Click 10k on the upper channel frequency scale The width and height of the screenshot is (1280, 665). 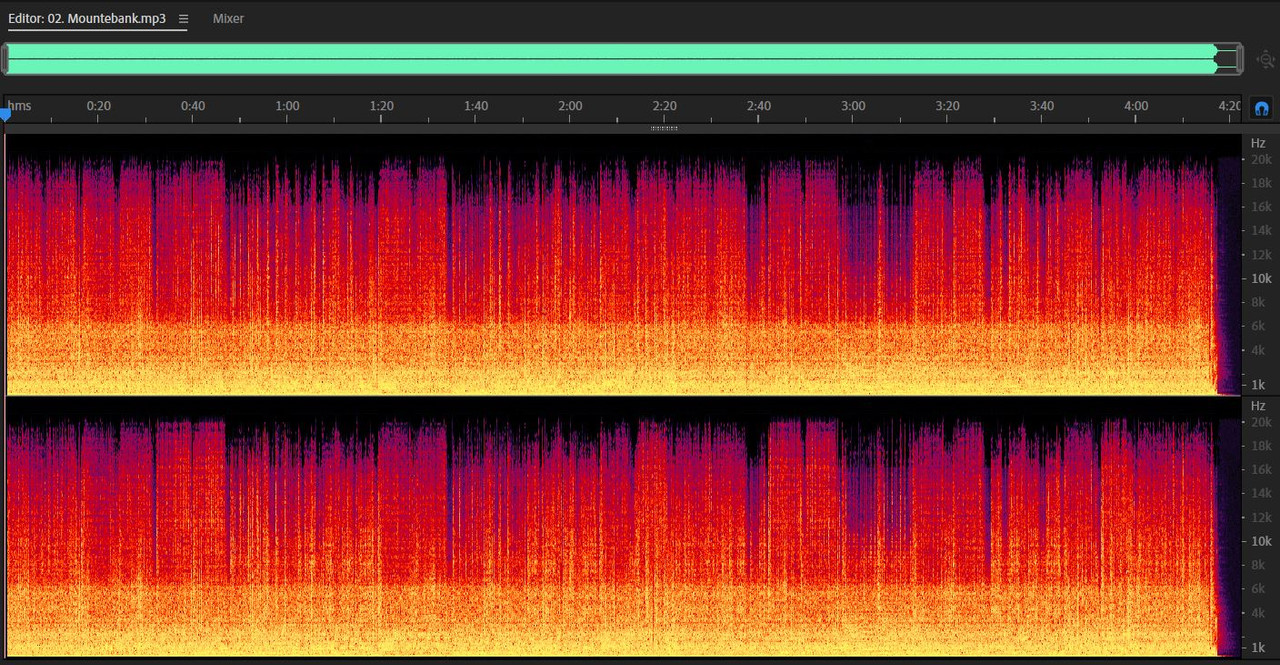[x=1261, y=278]
